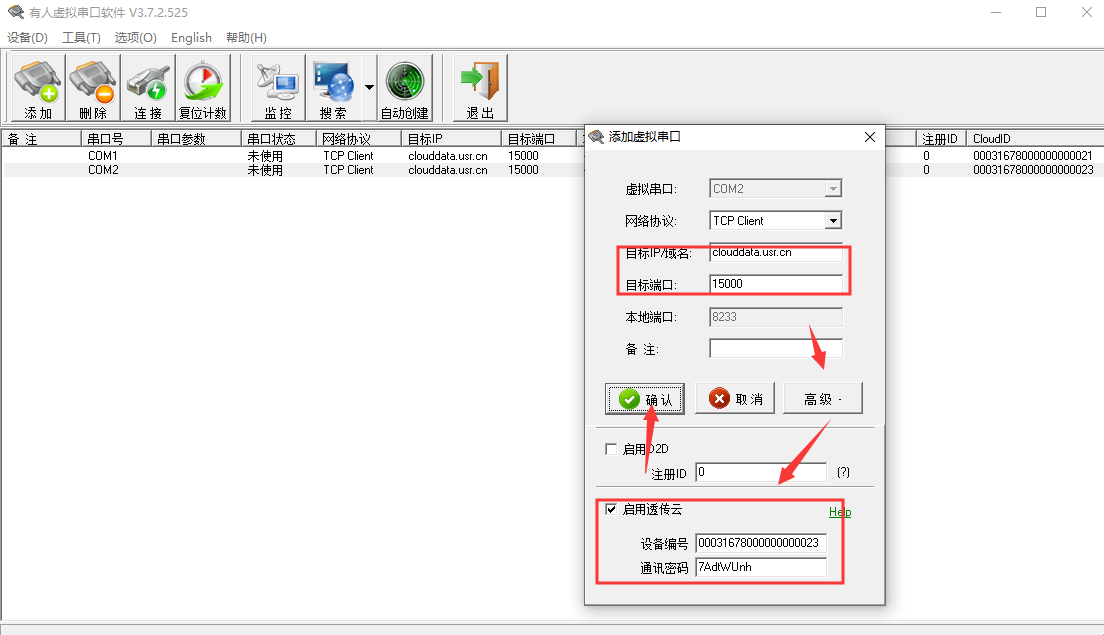Screen dimensions: 1104x635
Task: Select the COM1 row in port list
Action: point(103,157)
